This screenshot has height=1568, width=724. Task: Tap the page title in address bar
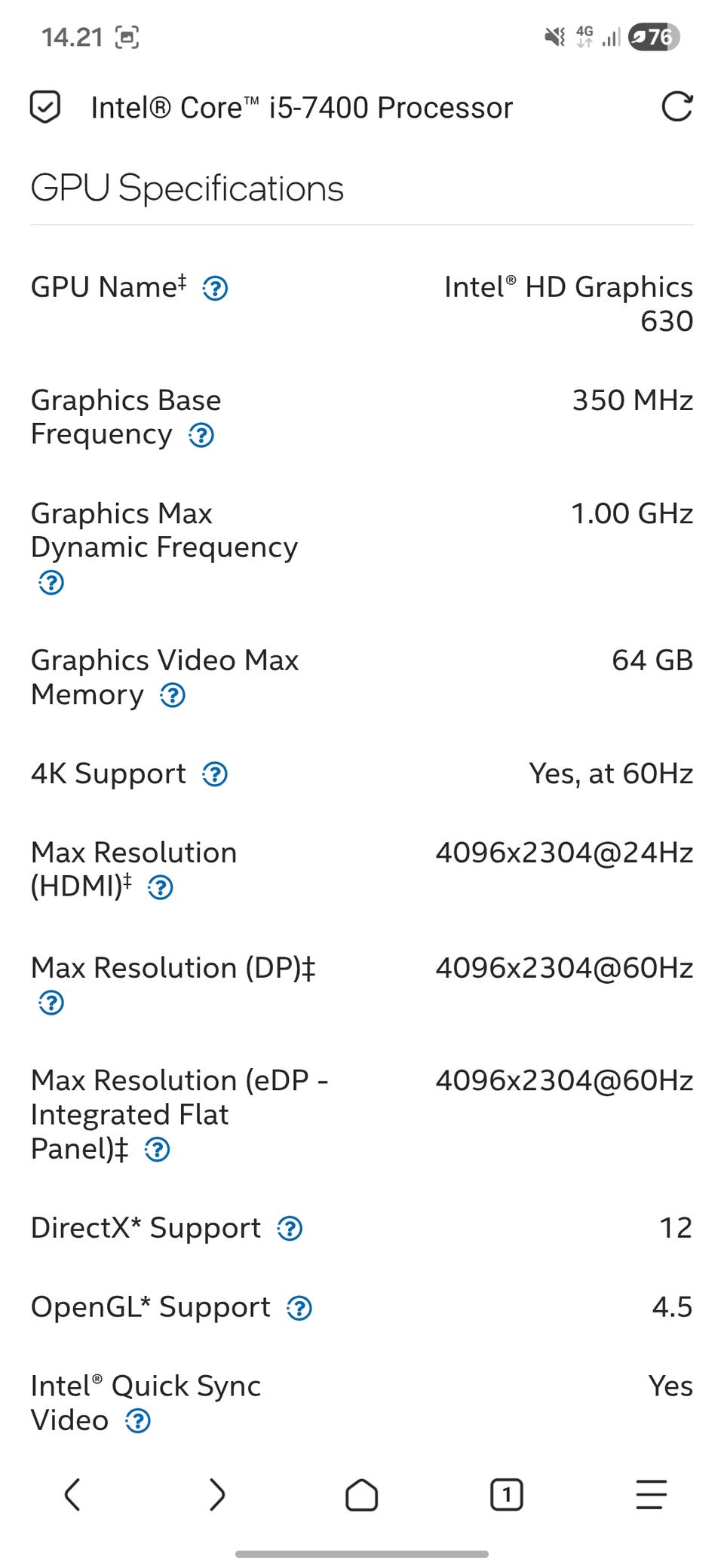pyautogui.click(x=302, y=108)
